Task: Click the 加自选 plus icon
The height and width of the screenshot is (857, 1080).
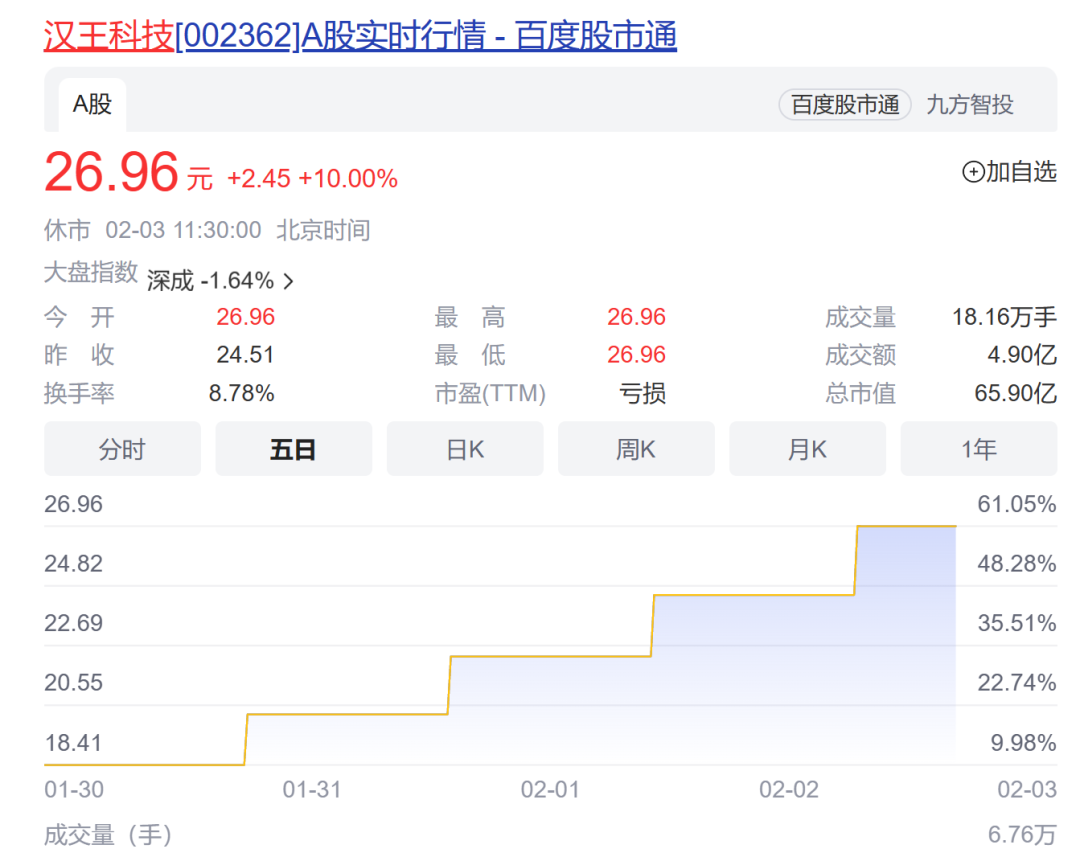Action: (973, 172)
